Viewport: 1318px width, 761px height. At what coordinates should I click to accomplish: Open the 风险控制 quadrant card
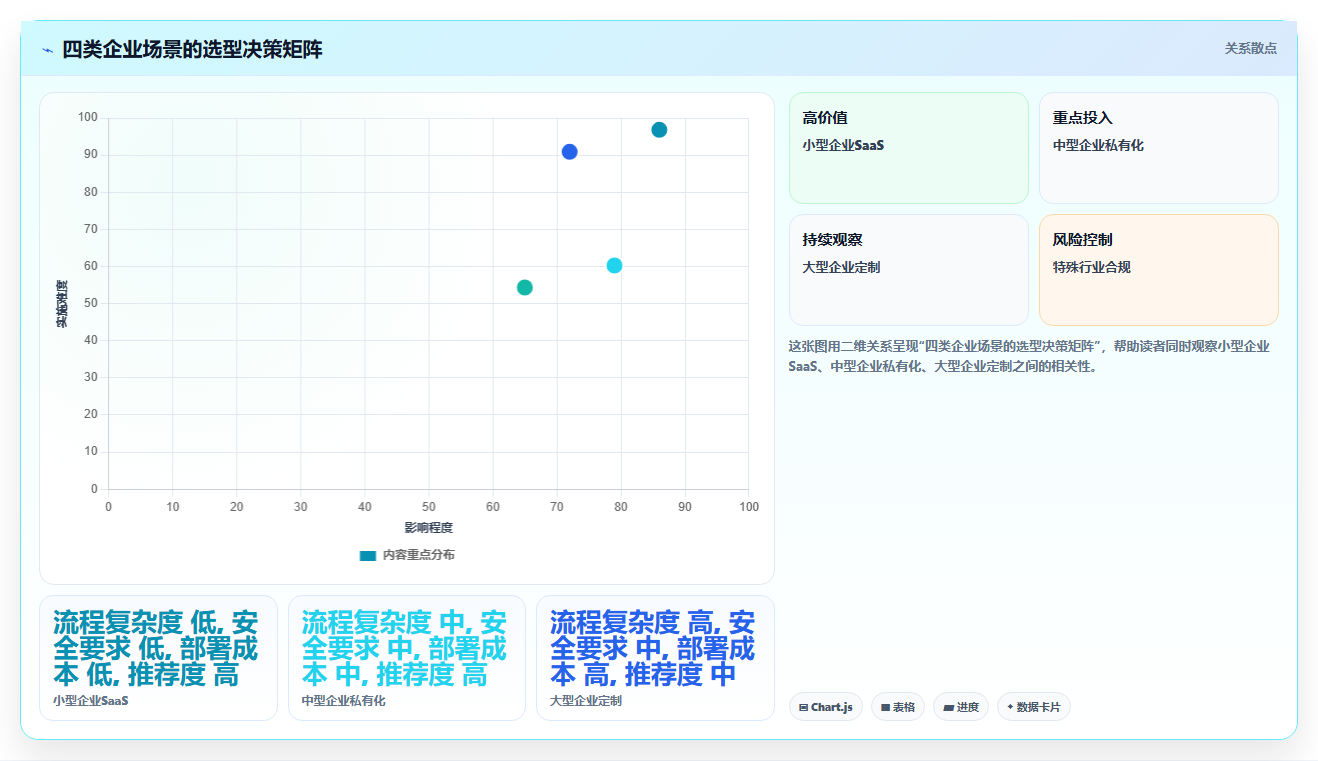click(x=1159, y=270)
